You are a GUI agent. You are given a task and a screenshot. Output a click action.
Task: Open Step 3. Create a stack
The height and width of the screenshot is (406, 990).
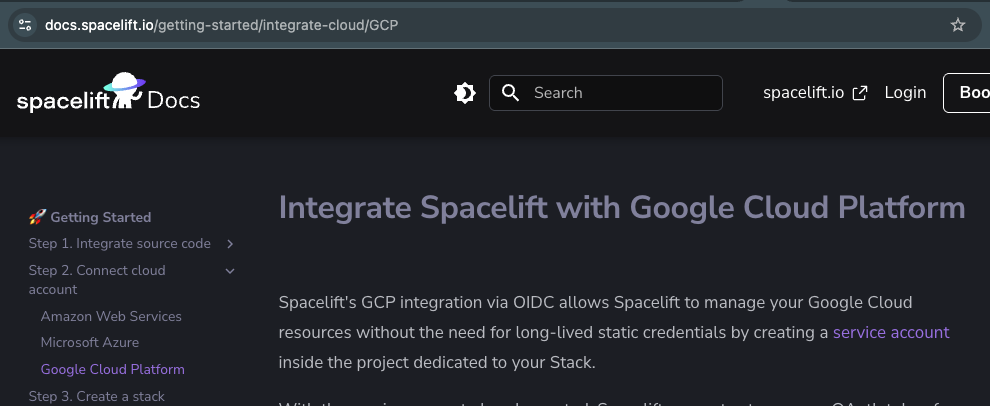(x=96, y=397)
